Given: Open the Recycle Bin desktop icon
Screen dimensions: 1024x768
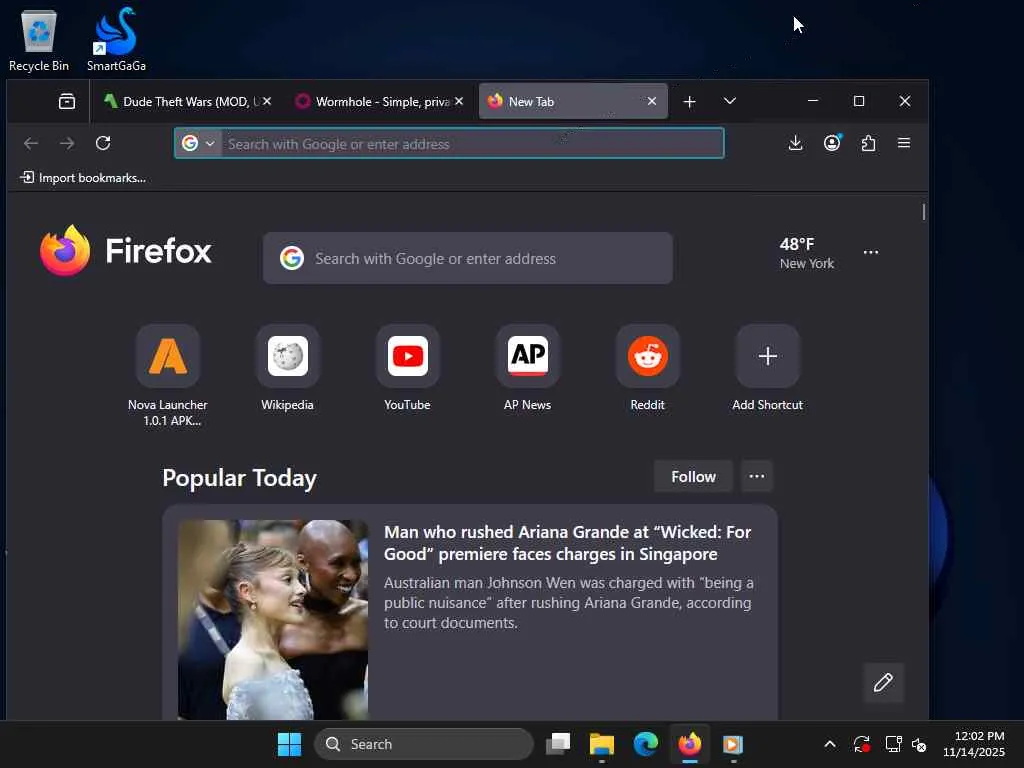Looking at the screenshot, I should click(x=39, y=40).
